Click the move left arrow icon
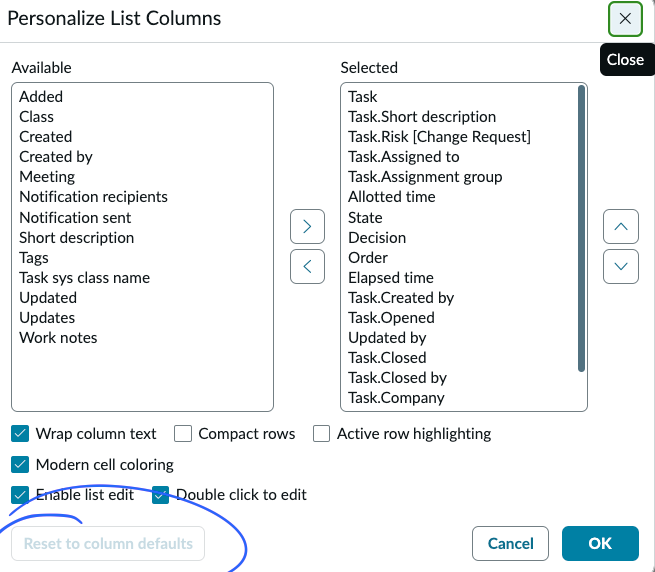Screen dimensions: 655x572 click(307, 266)
